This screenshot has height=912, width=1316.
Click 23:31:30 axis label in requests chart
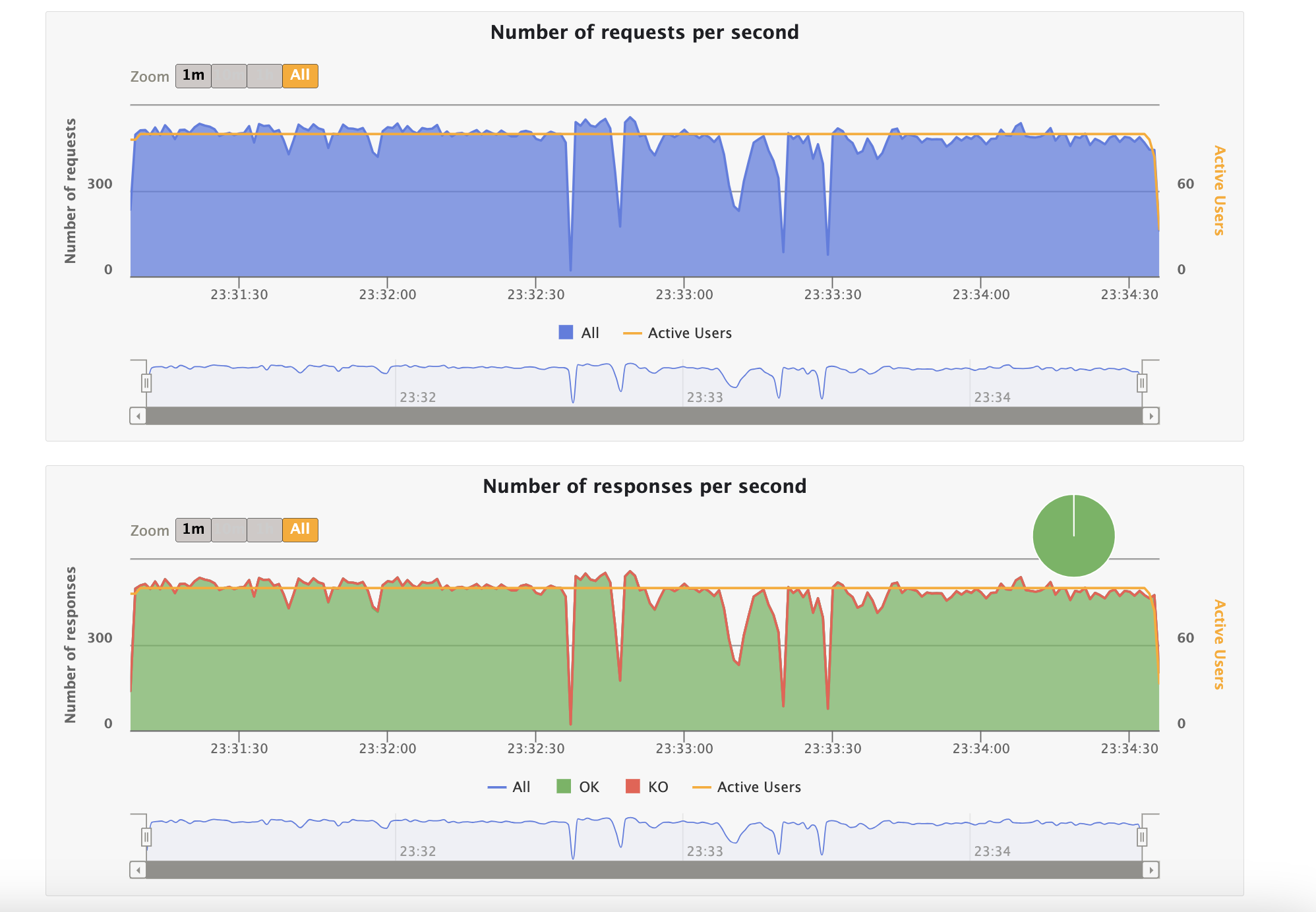[x=239, y=295]
